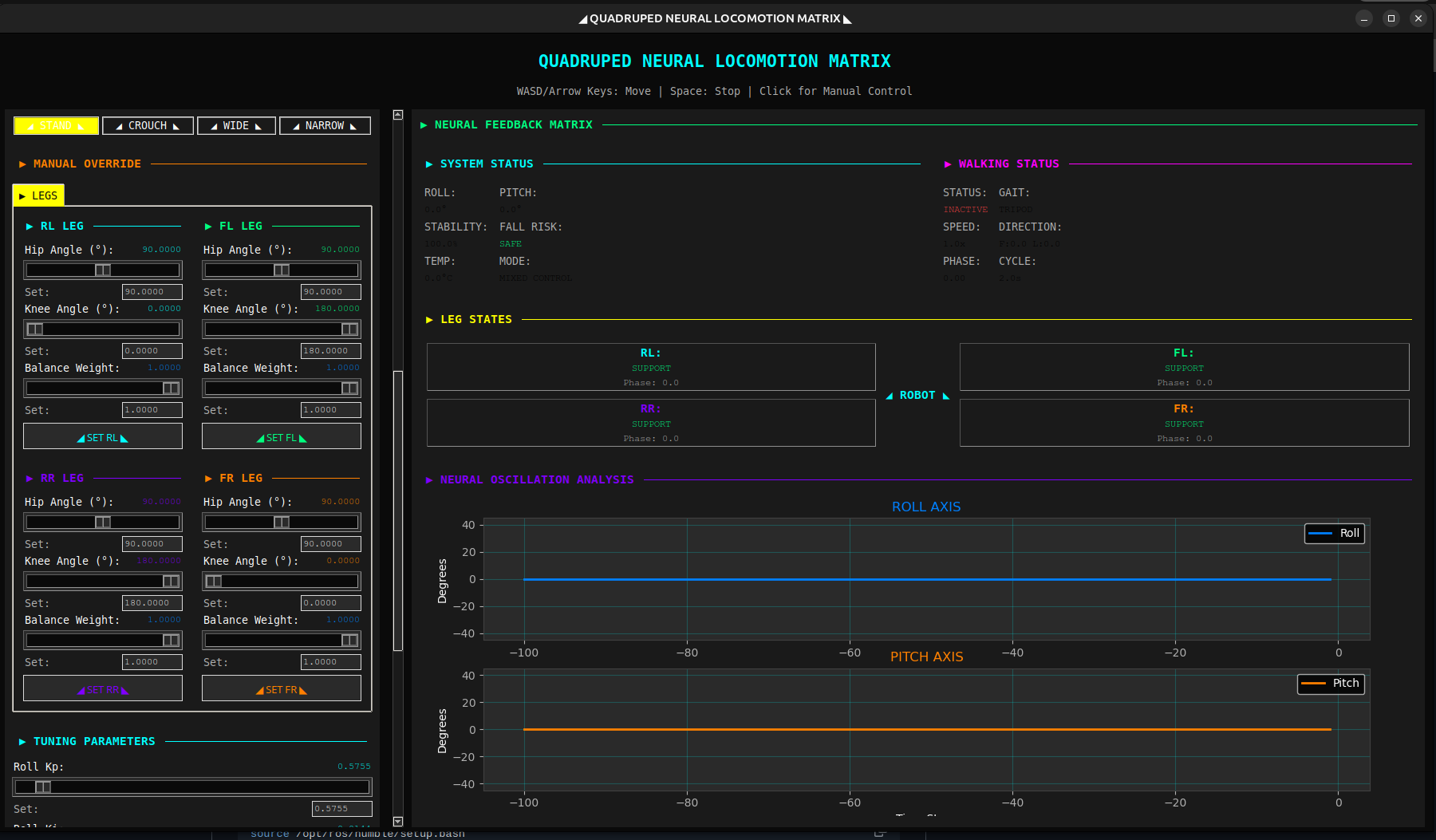Focus the Roll Kp Set field

342,809
